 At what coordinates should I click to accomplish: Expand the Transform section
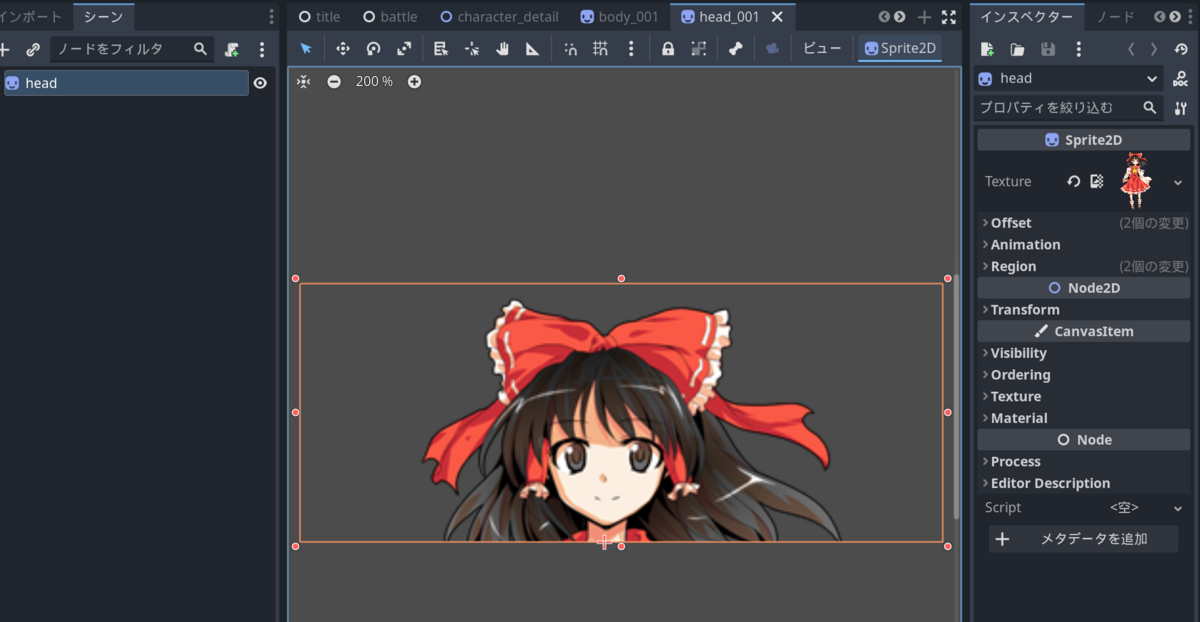[x=1084, y=309]
